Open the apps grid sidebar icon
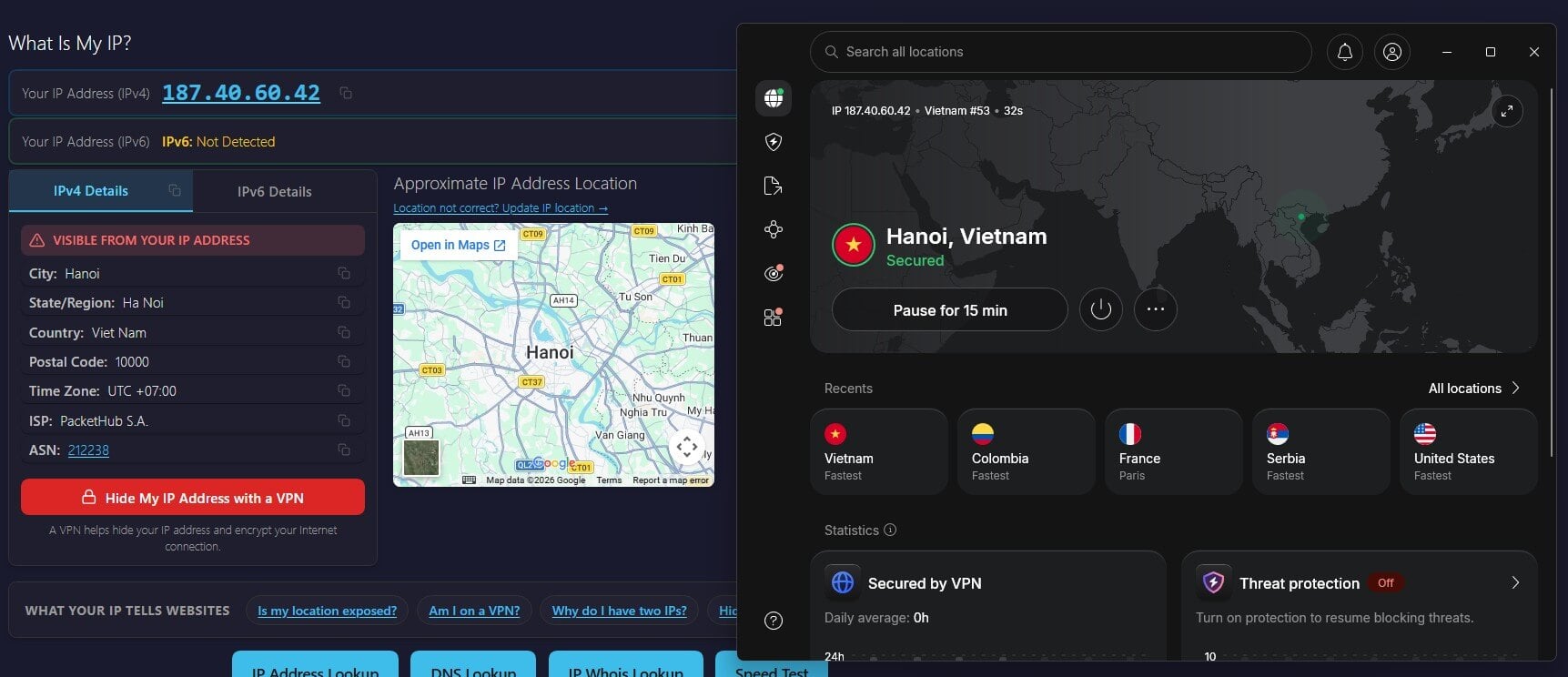Screen dimensions: 1568x677 [x=774, y=317]
